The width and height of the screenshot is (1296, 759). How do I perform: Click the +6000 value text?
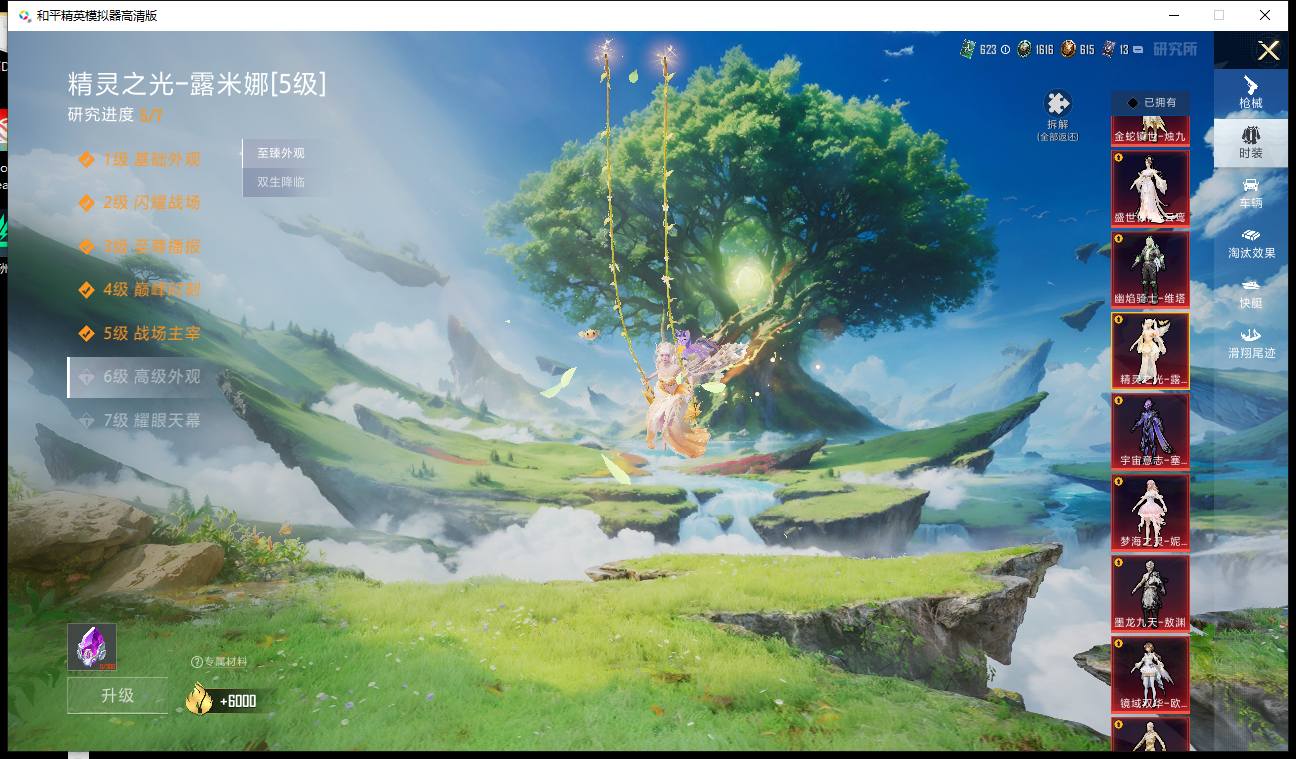pos(238,701)
